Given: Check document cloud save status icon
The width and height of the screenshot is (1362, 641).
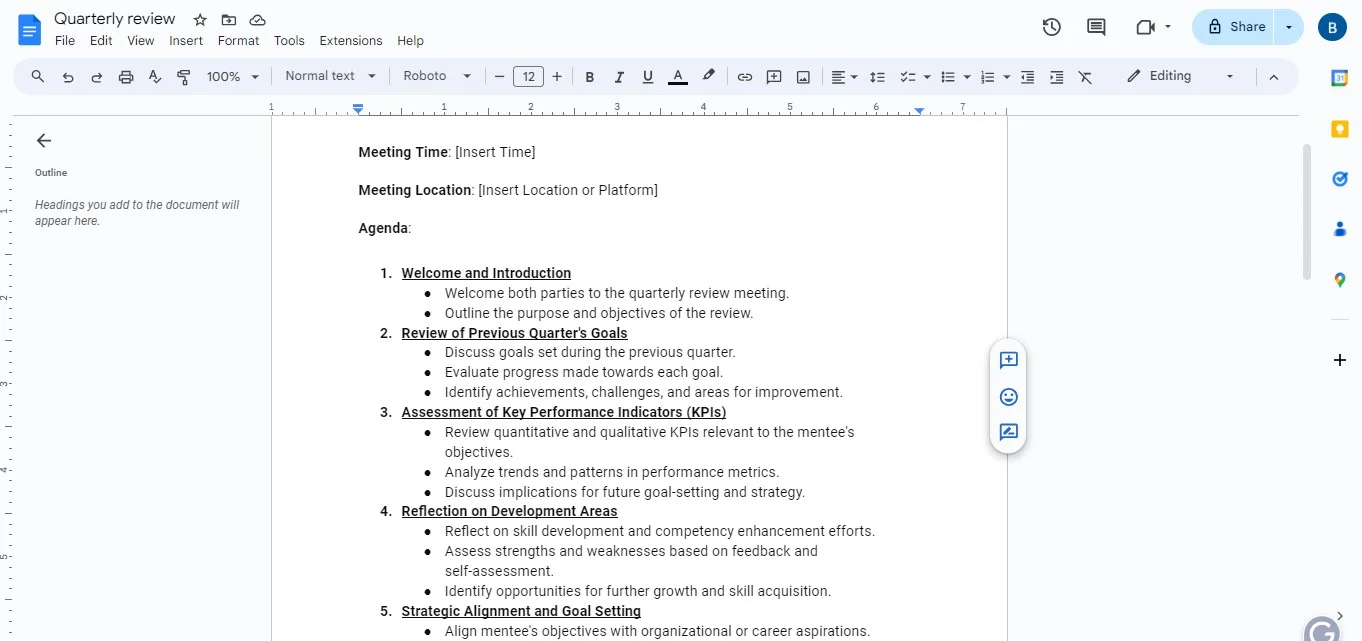Looking at the screenshot, I should click(258, 20).
